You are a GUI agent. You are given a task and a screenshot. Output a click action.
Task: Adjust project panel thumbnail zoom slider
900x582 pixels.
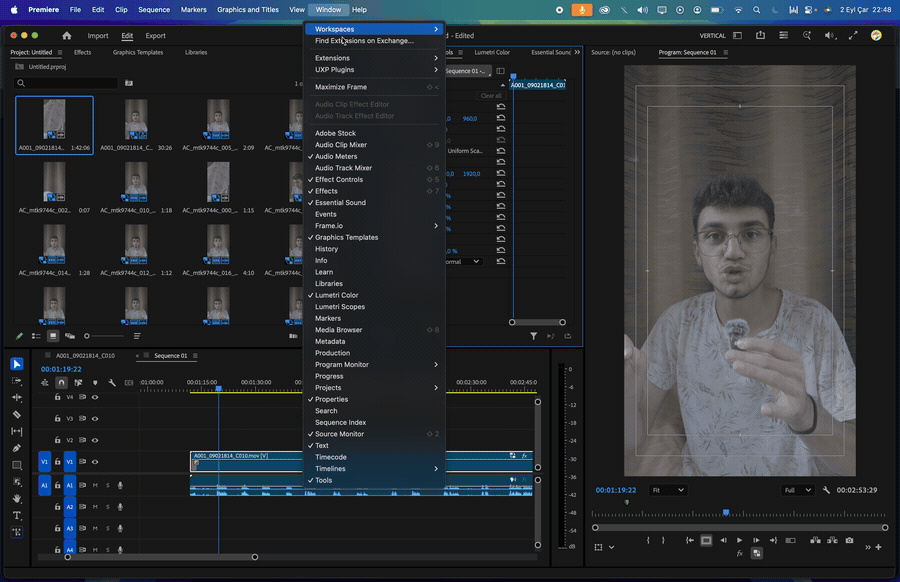[x=104, y=336]
